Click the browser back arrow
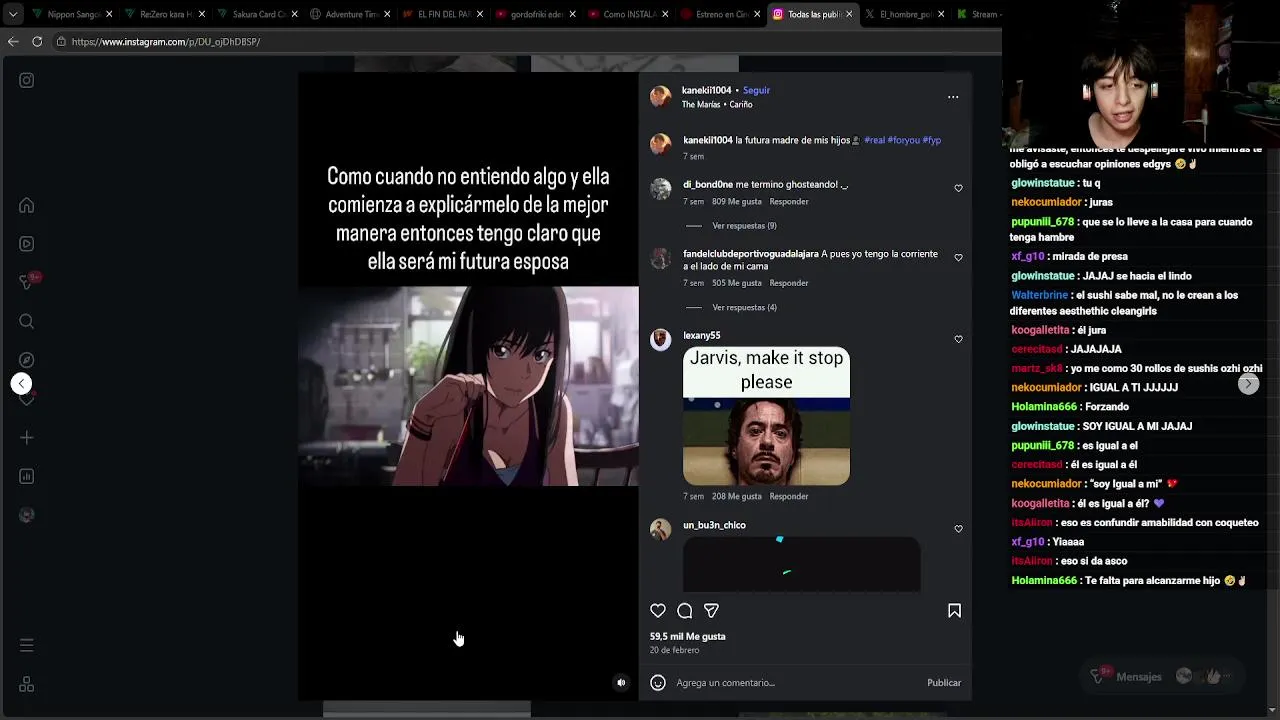This screenshot has width=1280, height=720. (13, 41)
